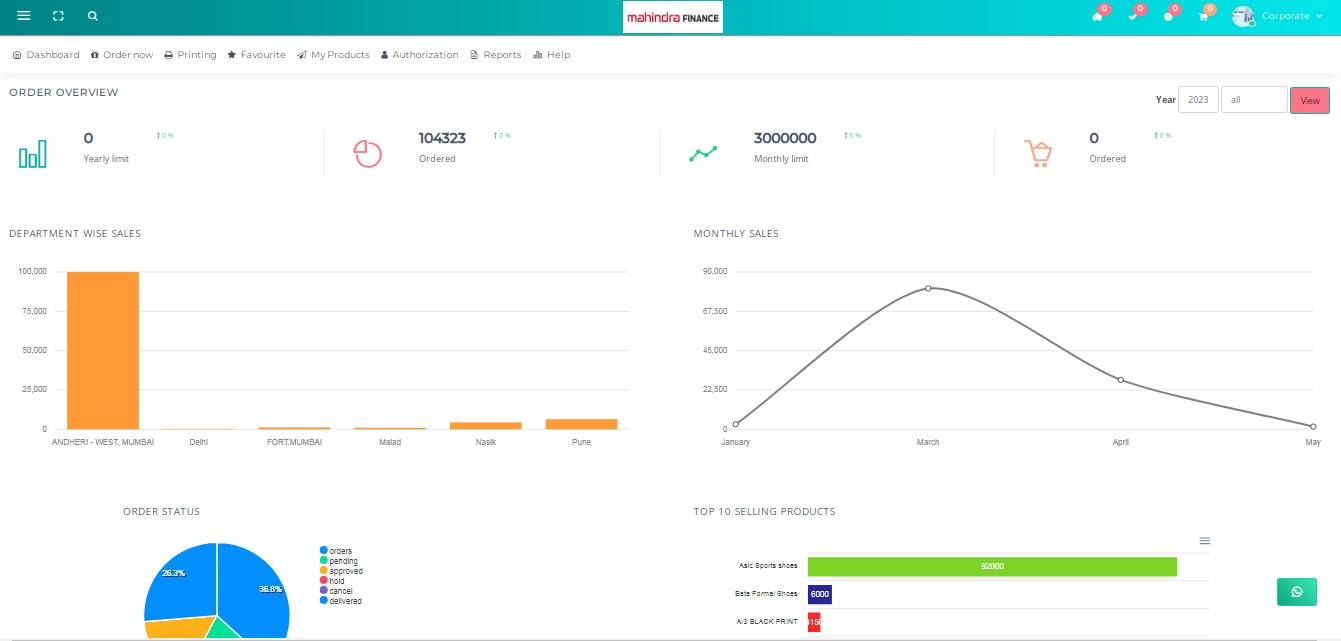1341x641 pixels.
Task: Open the Reports menu
Action: click(x=496, y=55)
